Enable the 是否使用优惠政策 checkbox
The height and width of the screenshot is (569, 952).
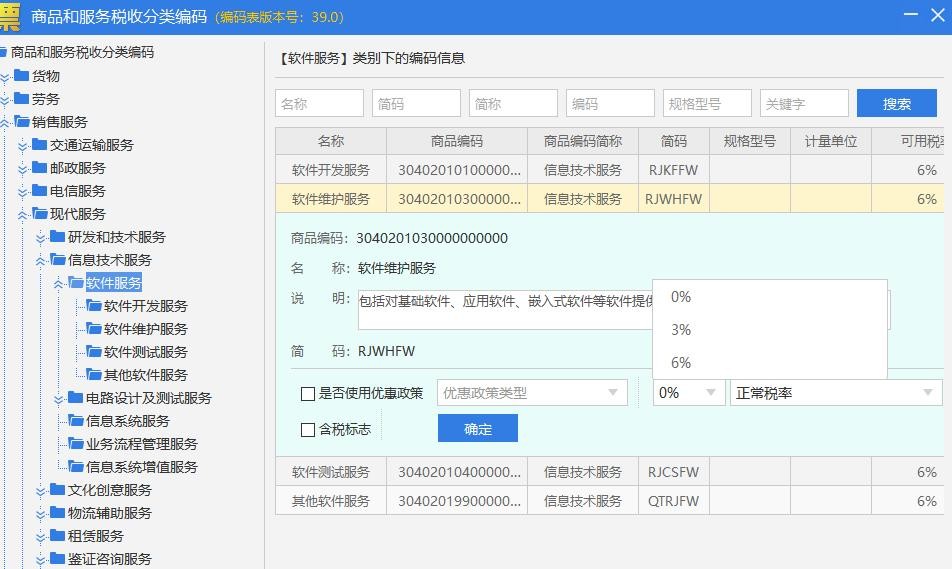tap(308, 394)
